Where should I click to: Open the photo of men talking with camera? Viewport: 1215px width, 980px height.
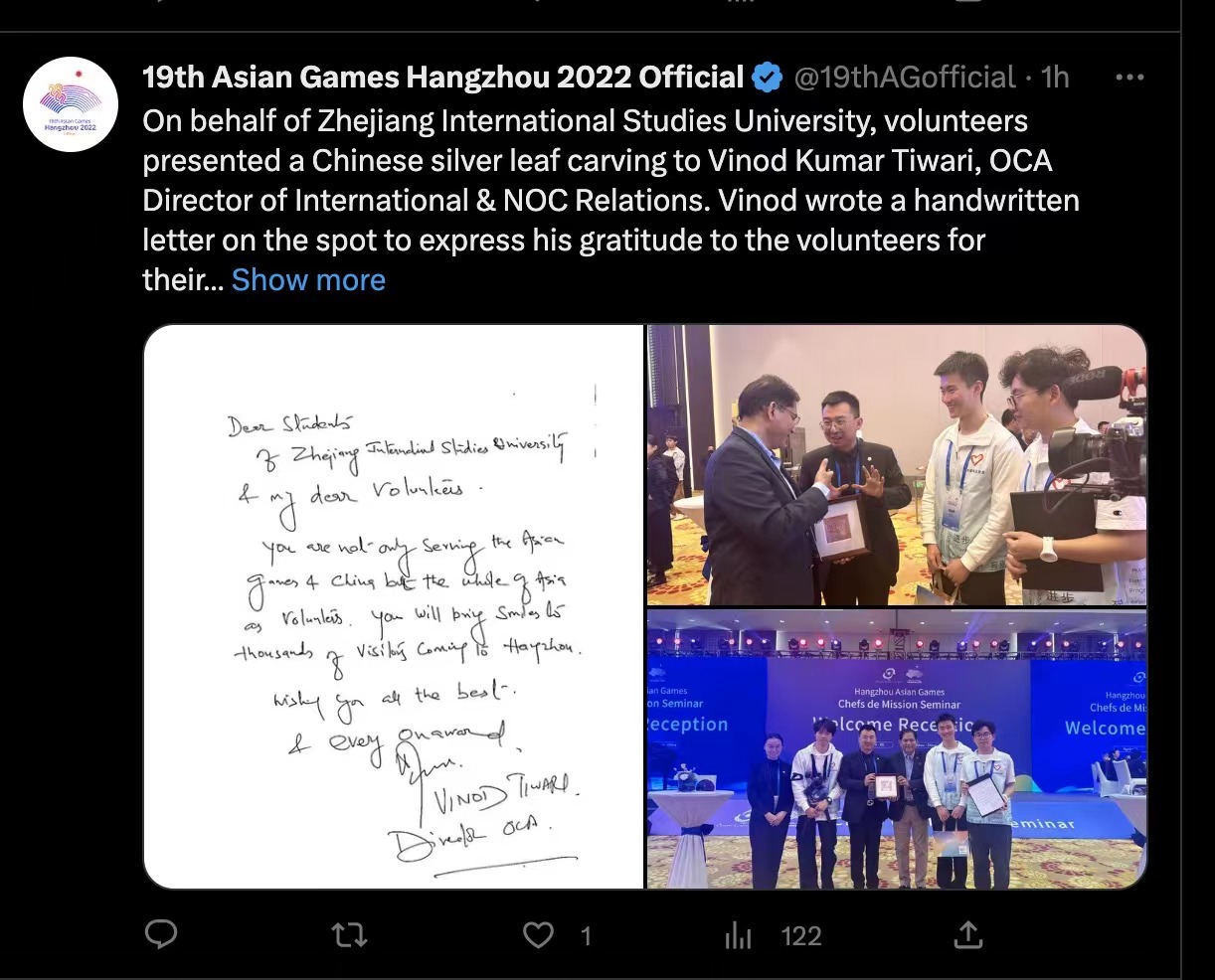[896, 465]
